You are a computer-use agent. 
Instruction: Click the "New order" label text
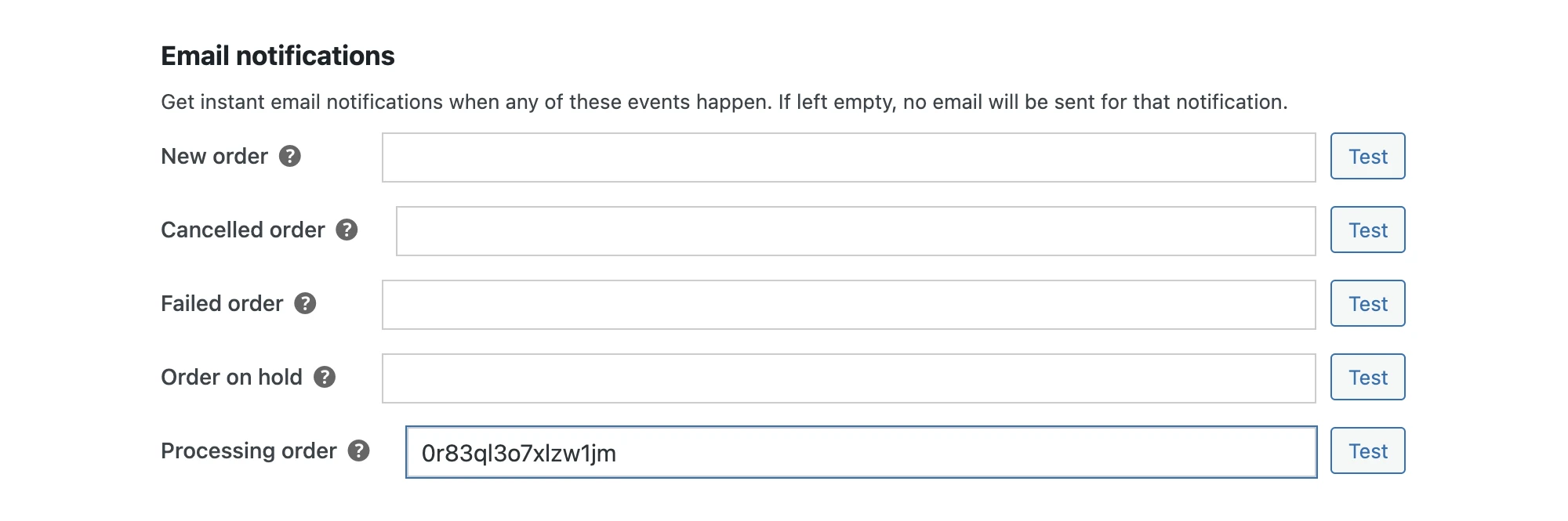click(214, 156)
